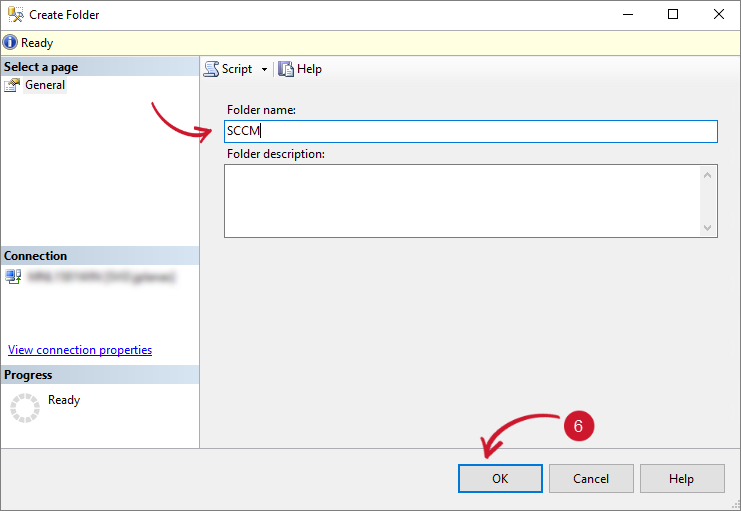
Task: Close the Create Folder dialog
Action: (719, 14)
